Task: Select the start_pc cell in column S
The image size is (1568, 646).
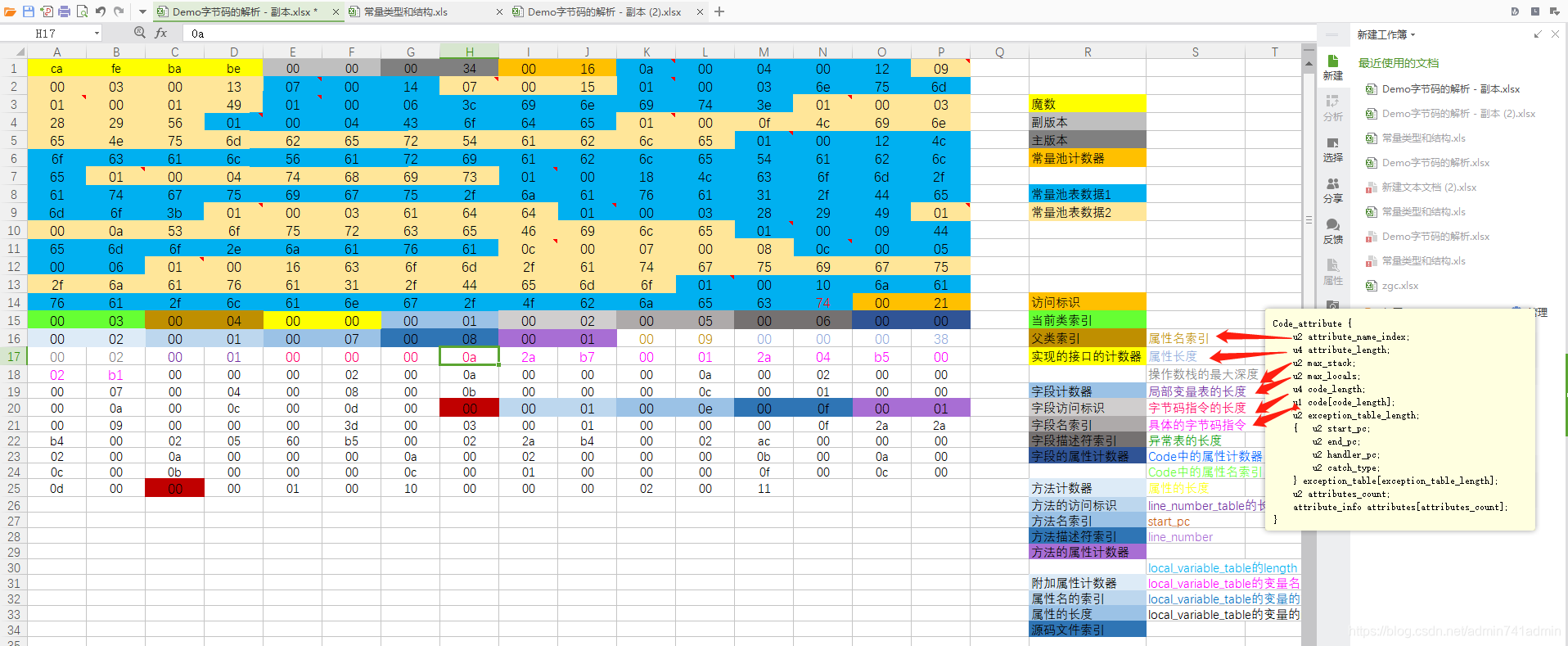Action: (1196, 521)
